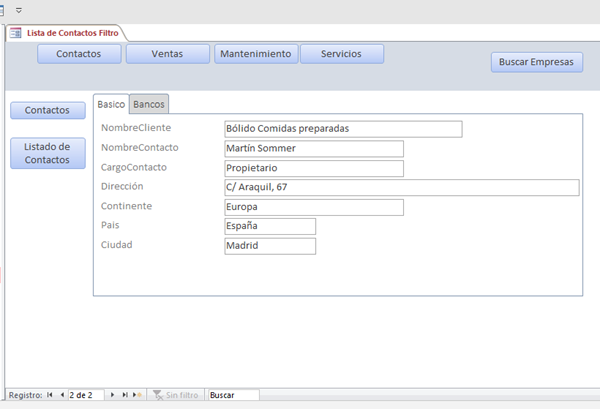Open the Quick Access Toolbar customize dropdown
600x409 pixels.
click(x=18, y=9)
